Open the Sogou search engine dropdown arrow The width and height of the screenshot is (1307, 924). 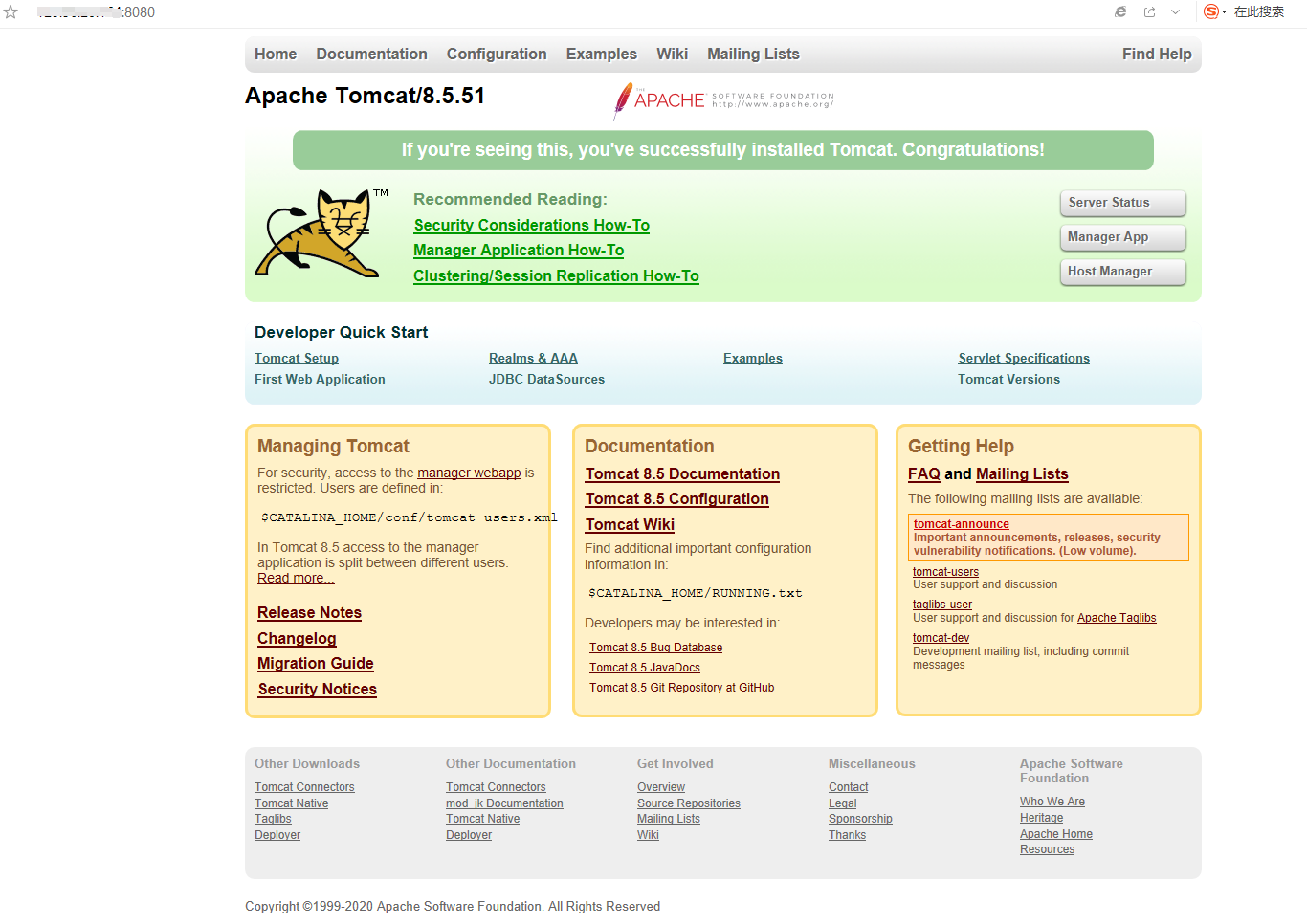coord(1225,11)
